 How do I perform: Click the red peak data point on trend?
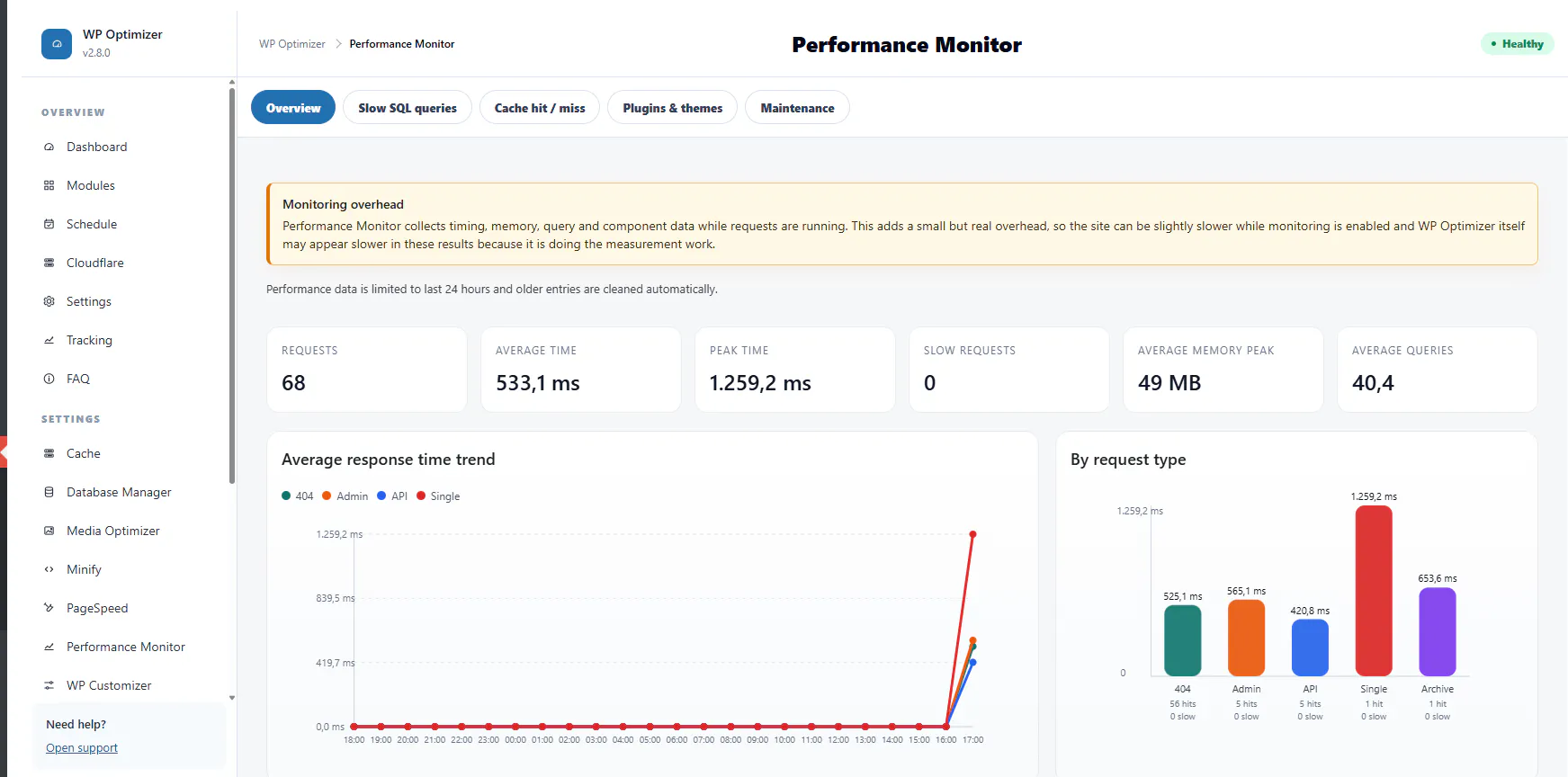point(972,534)
